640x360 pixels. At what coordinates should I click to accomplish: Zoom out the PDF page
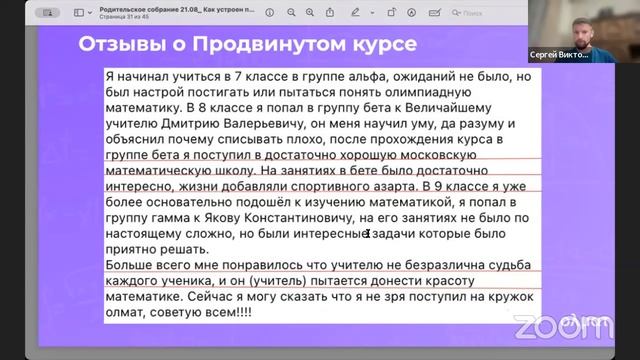[291, 13]
